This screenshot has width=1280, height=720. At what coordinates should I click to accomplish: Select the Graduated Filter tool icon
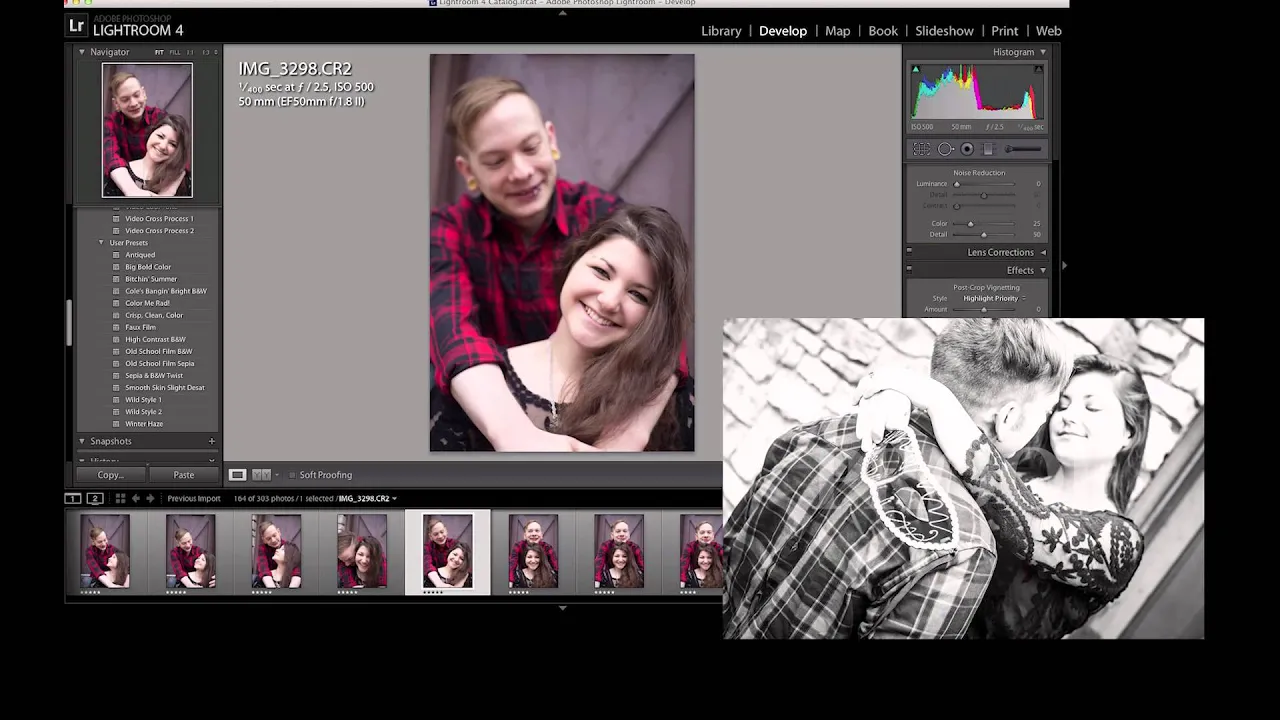[x=988, y=149]
